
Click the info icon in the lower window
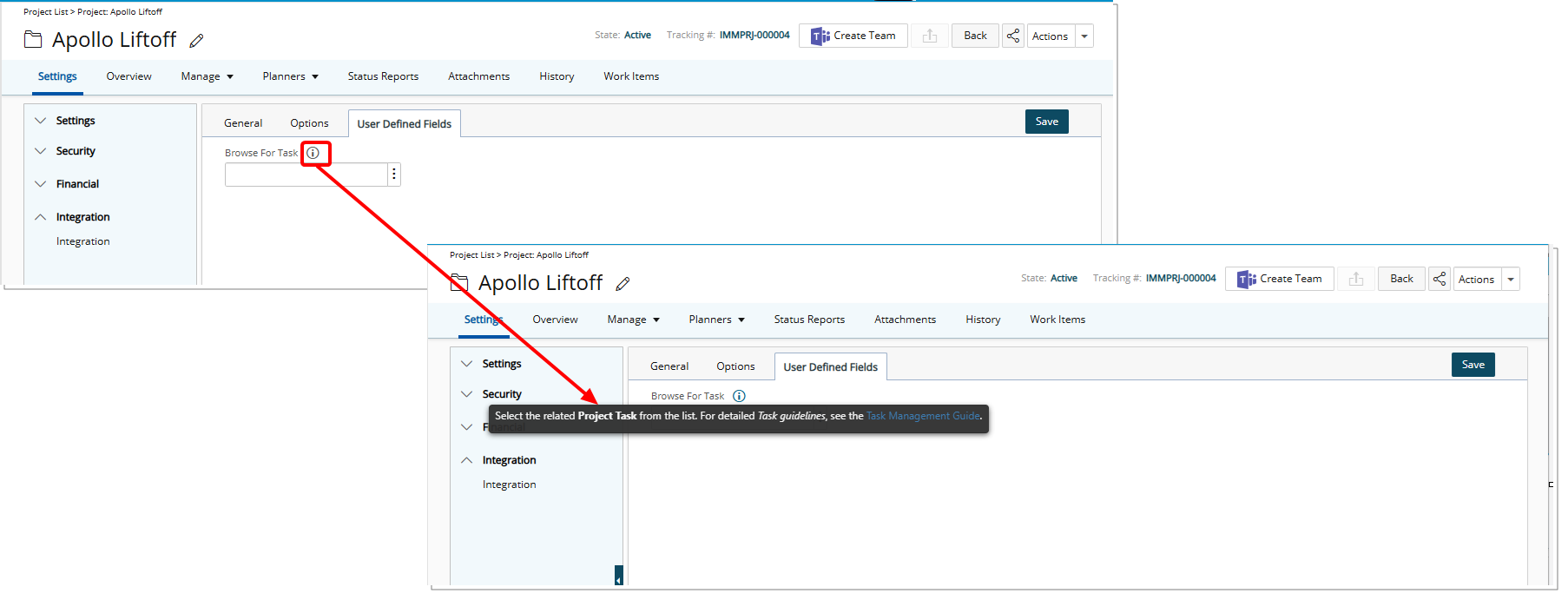[x=739, y=396]
